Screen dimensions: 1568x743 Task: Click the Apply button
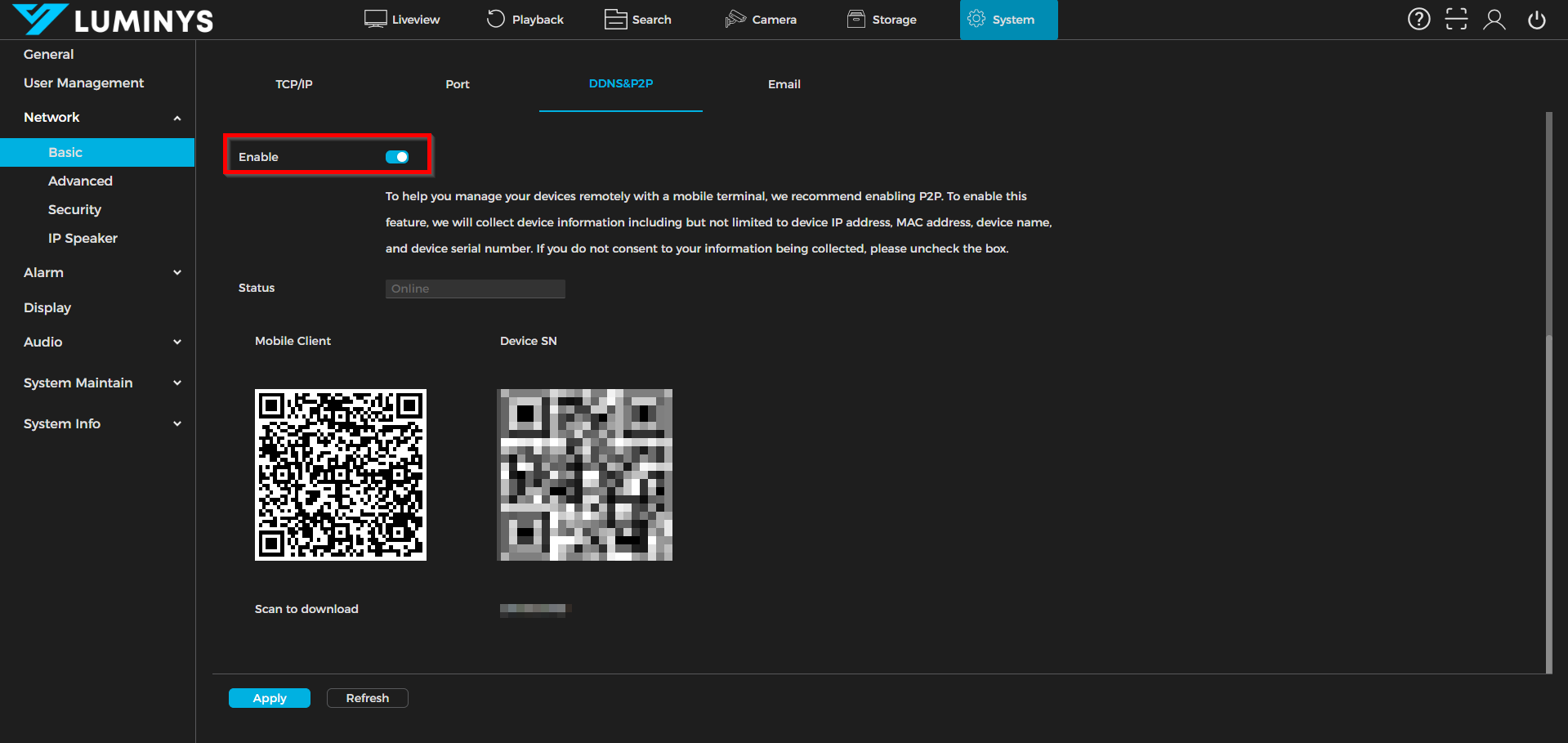pyautogui.click(x=269, y=698)
